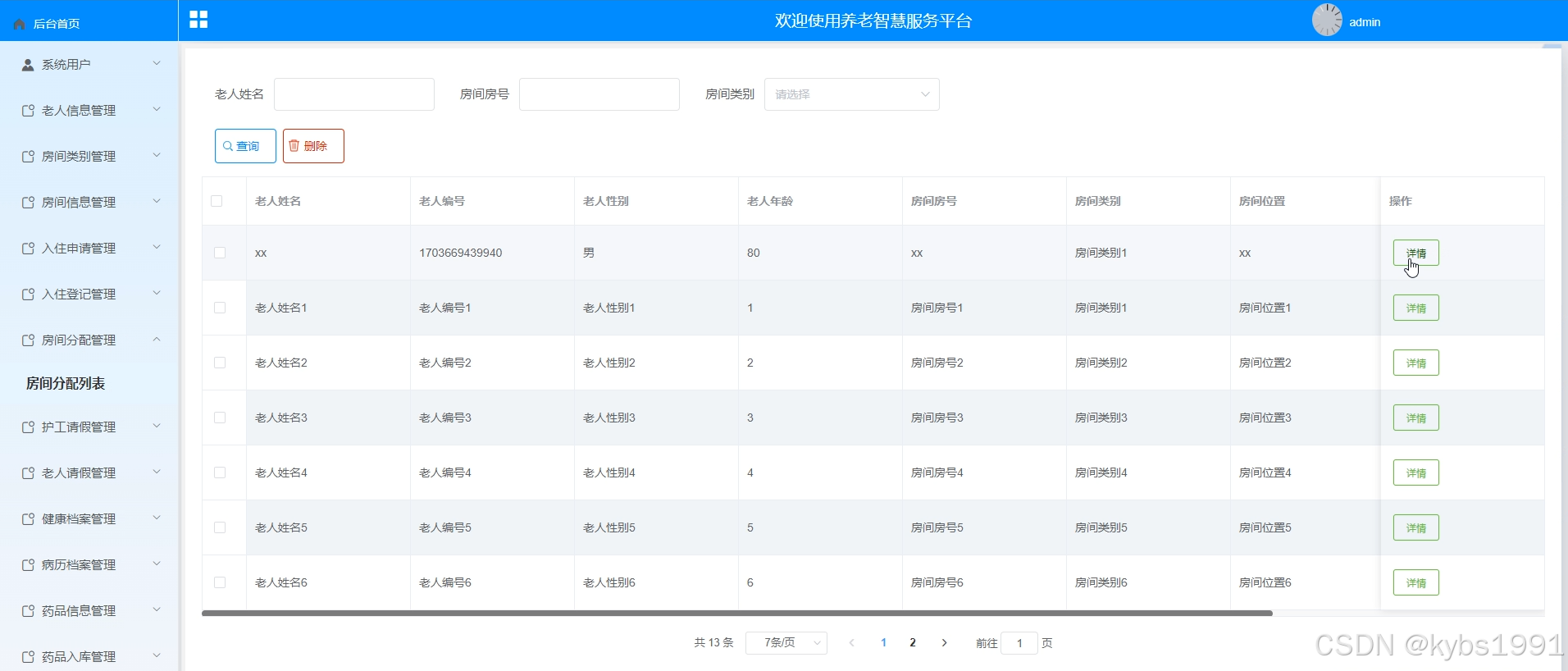This screenshot has height=671, width=1568.
Task: Collapse the 房间分配管理 menu chevron
Action: click(157, 339)
